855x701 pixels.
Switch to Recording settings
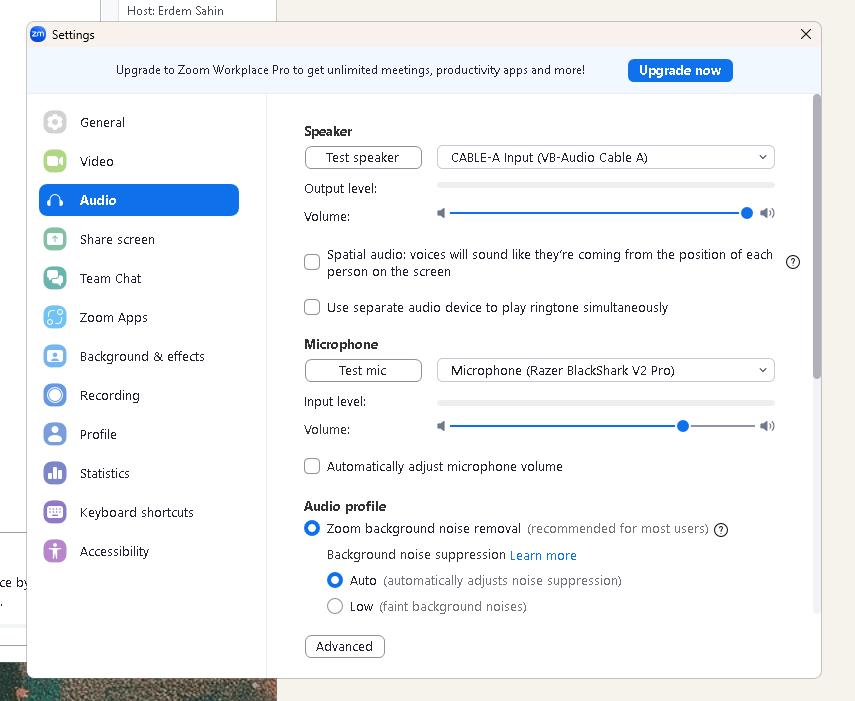tap(139, 395)
